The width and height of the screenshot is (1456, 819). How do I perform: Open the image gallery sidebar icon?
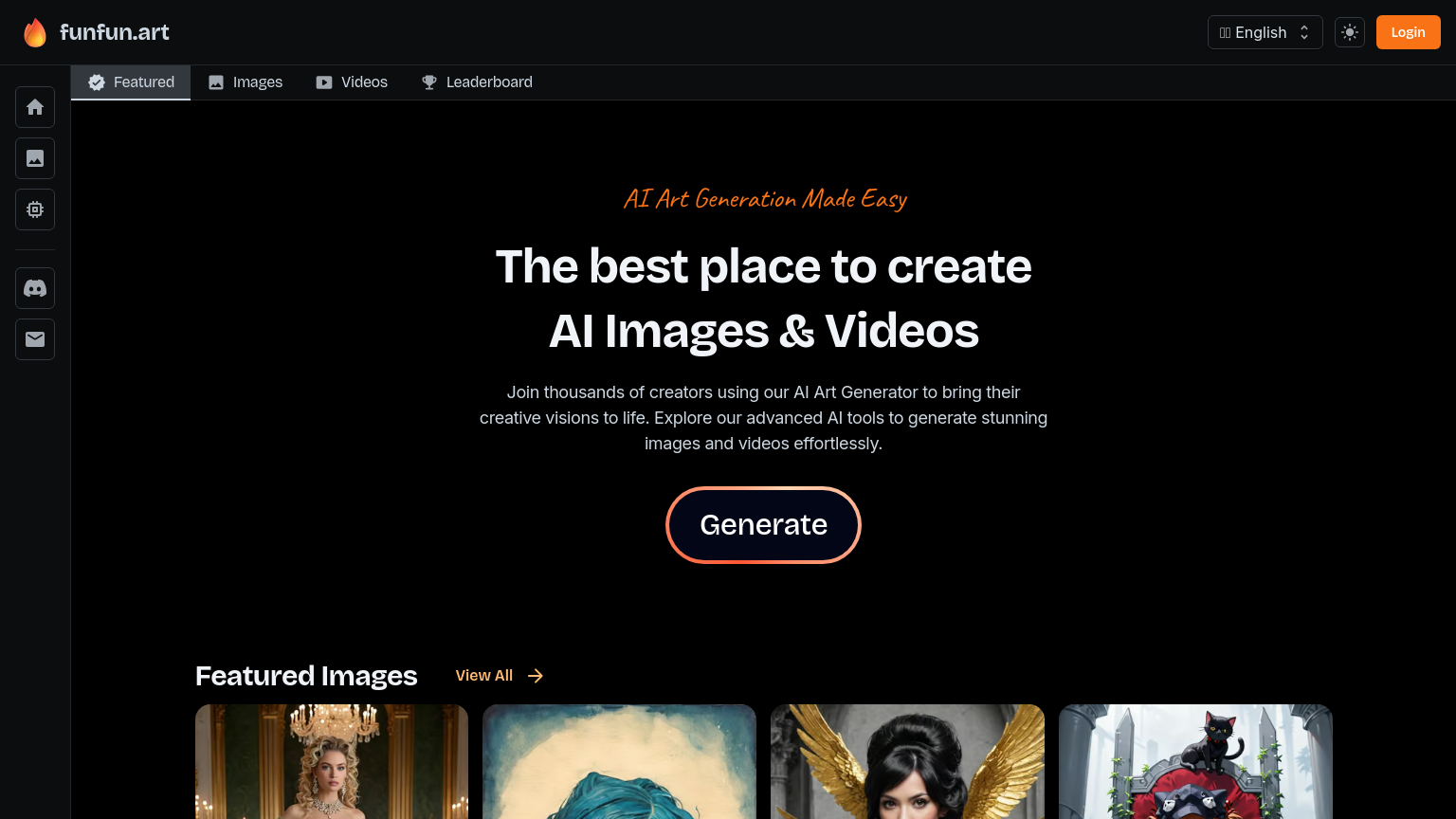[35, 158]
